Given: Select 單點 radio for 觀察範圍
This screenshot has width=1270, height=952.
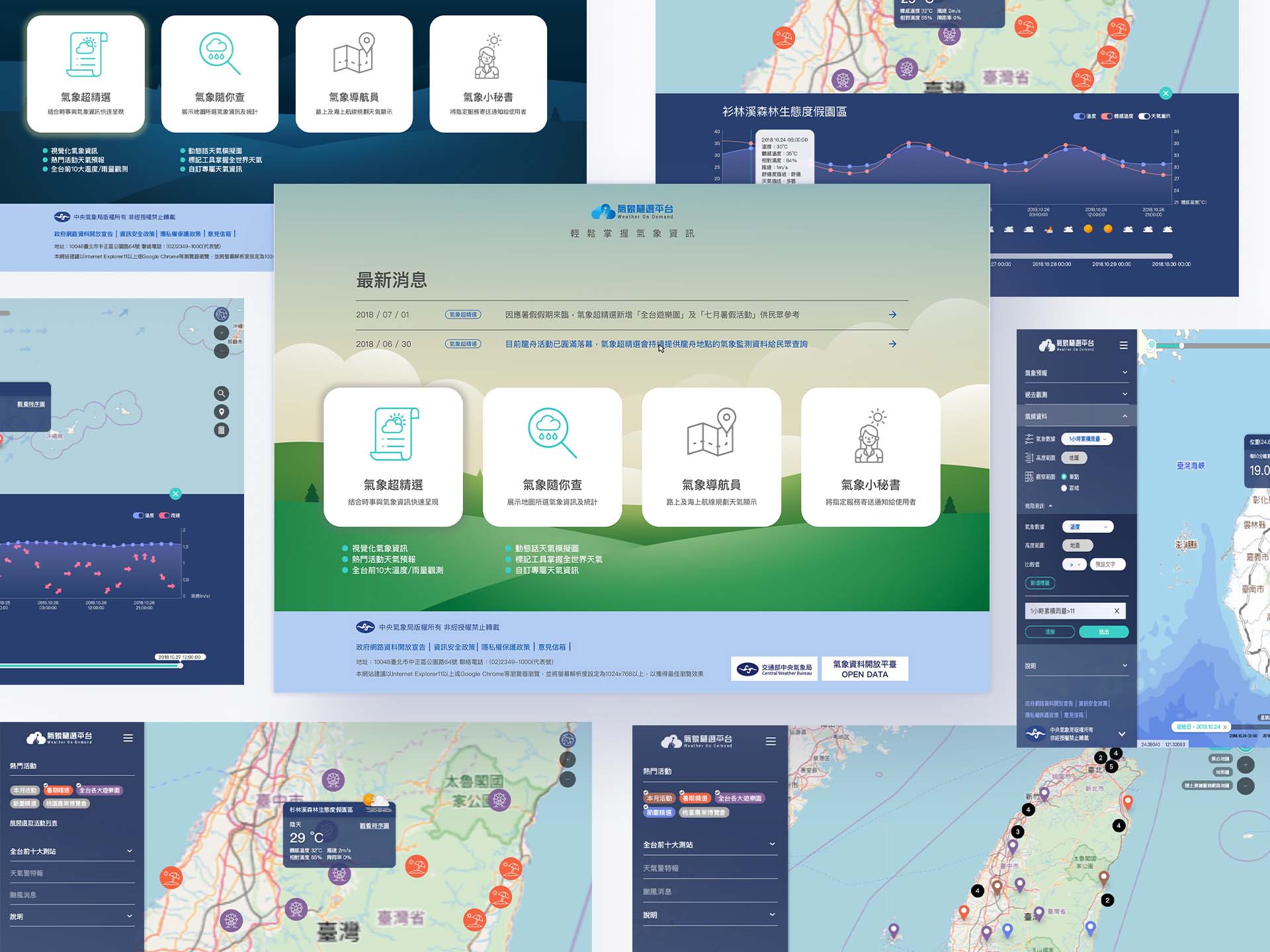Looking at the screenshot, I should coord(1064,477).
